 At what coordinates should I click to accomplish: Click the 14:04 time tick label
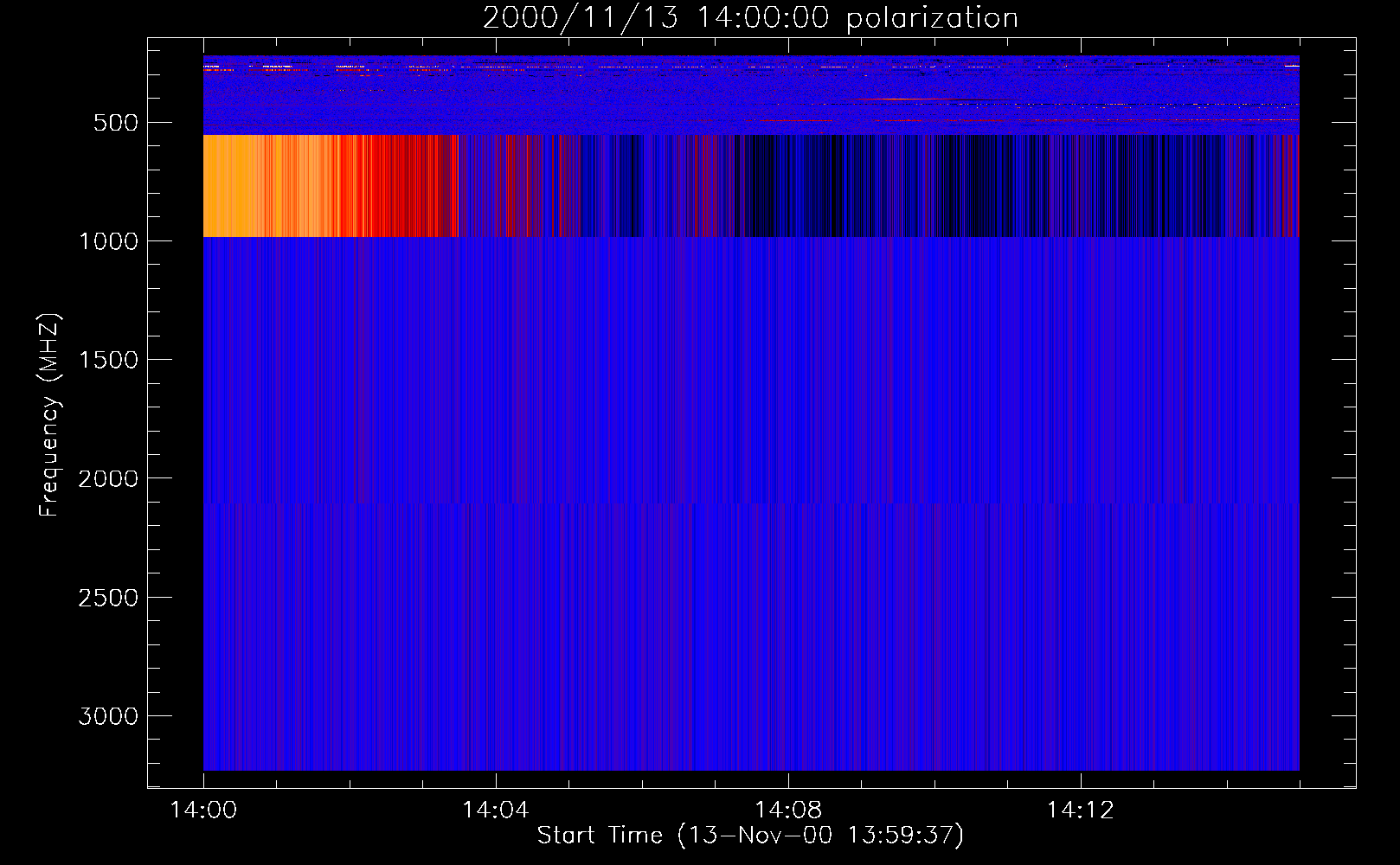coord(495,811)
